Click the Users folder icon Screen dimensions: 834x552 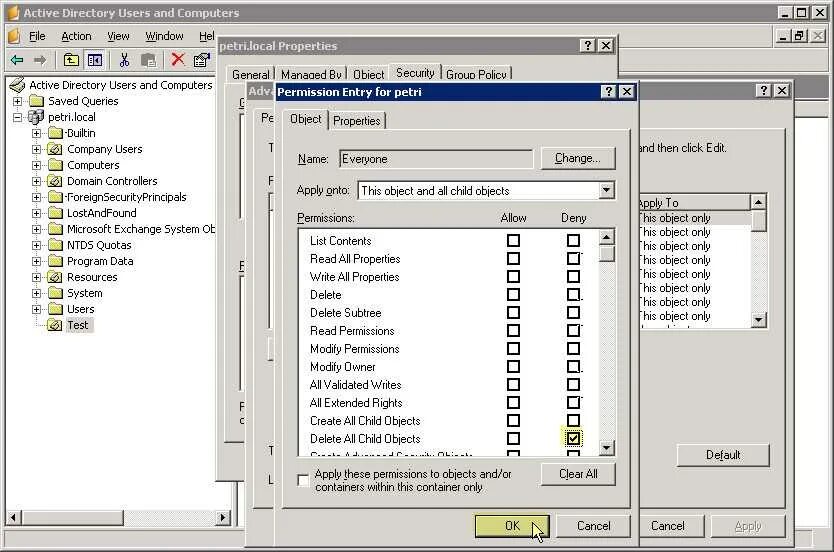55,309
